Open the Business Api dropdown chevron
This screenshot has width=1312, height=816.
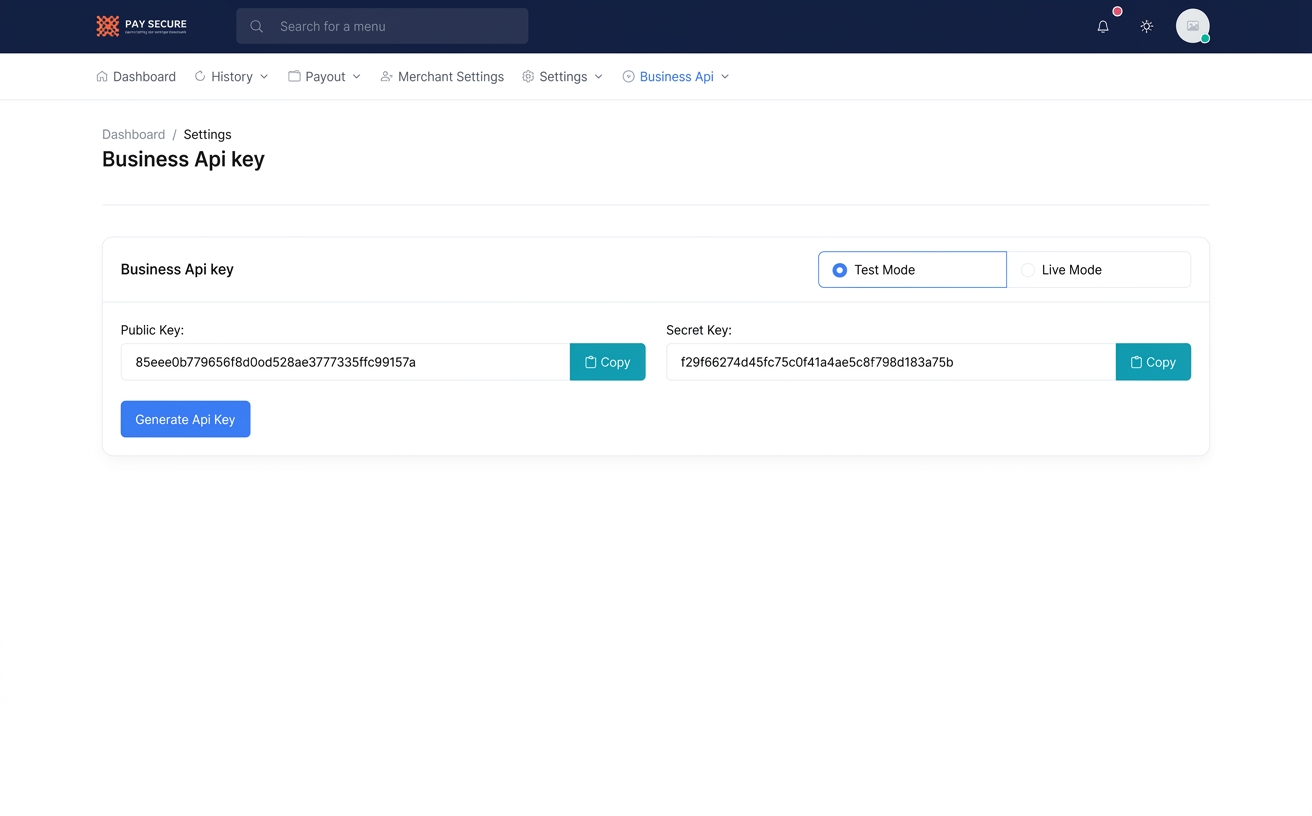tap(725, 77)
